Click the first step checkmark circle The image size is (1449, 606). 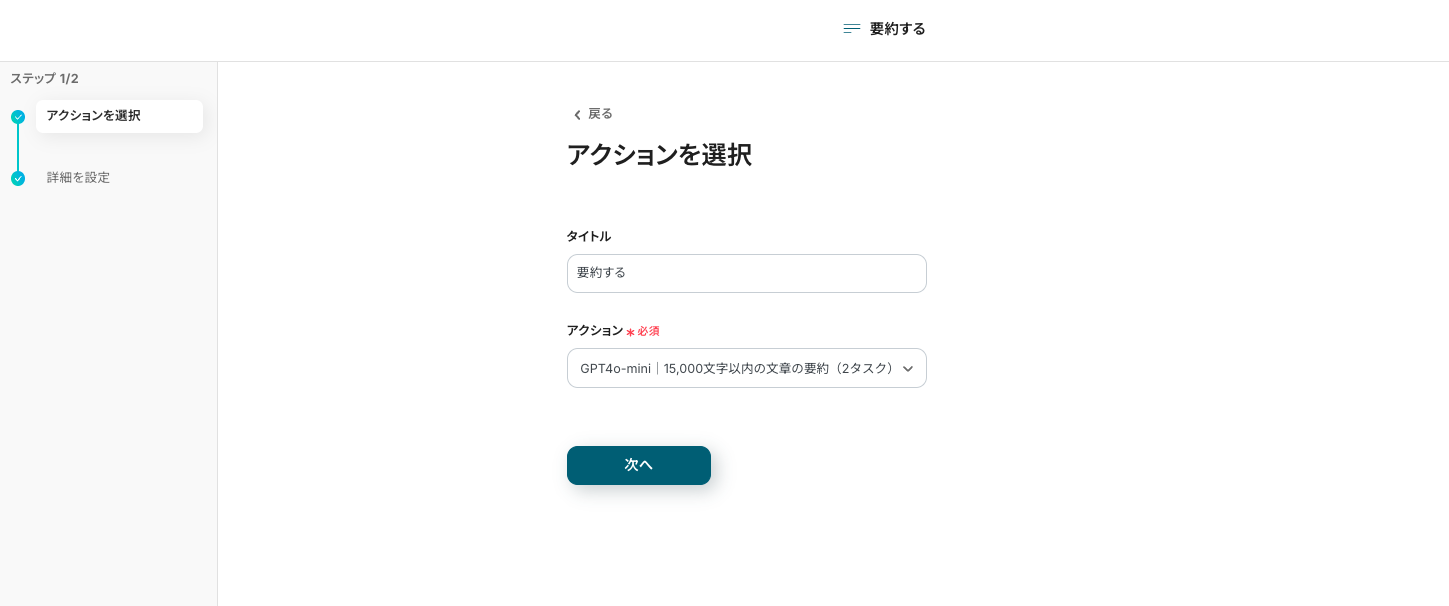[x=18, y=117]
